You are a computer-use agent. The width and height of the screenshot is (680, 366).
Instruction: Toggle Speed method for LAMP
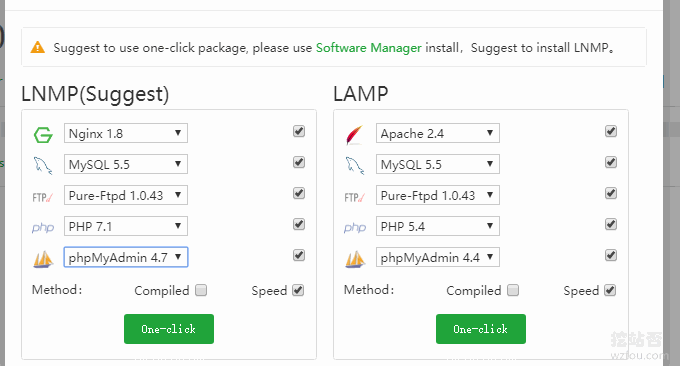pyautogui.click(x=610, y=290)
